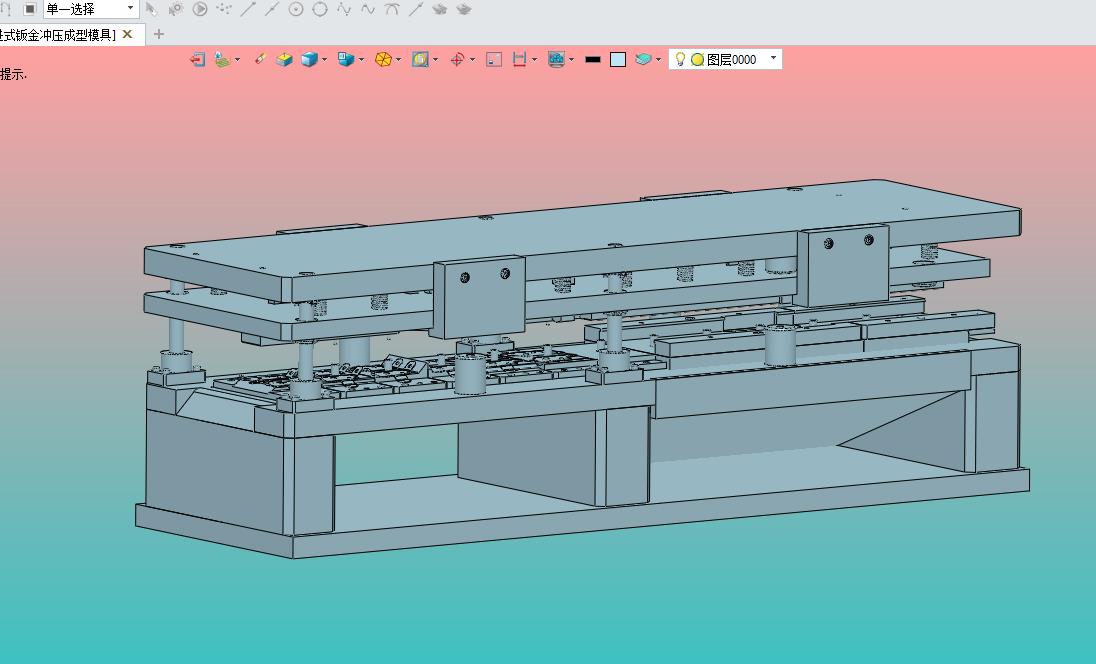Open the black line color swatch
Screen dimensions: 1096x664
[x=593, y=59]
